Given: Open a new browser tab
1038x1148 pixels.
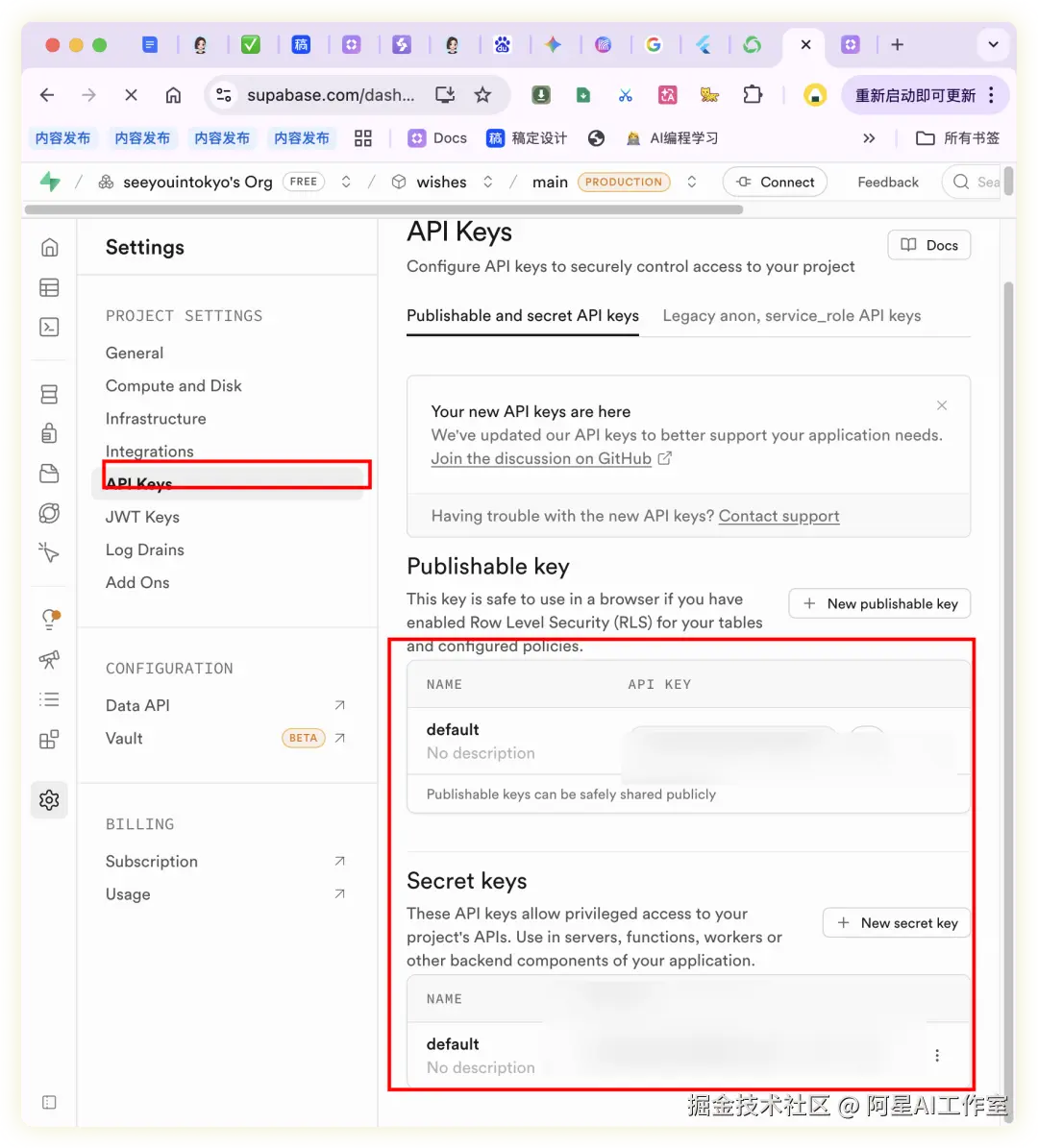Looking at the screenshot, I should coord(898,44).
